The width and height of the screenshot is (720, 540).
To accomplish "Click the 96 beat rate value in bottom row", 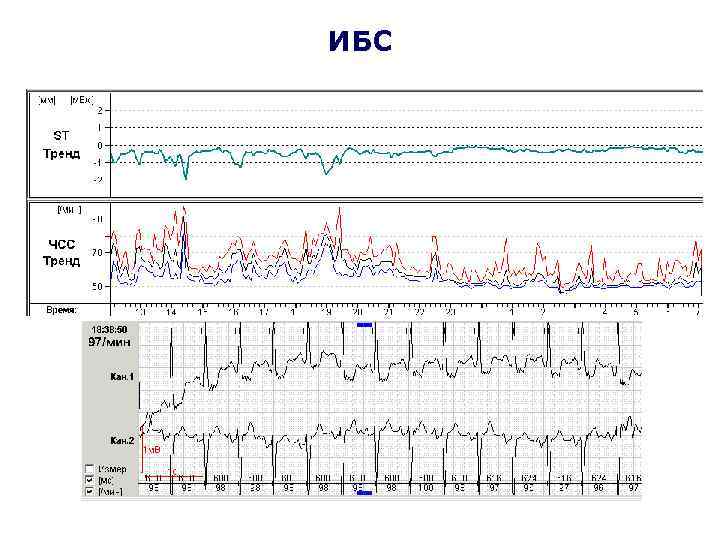I will click(598, 488).
